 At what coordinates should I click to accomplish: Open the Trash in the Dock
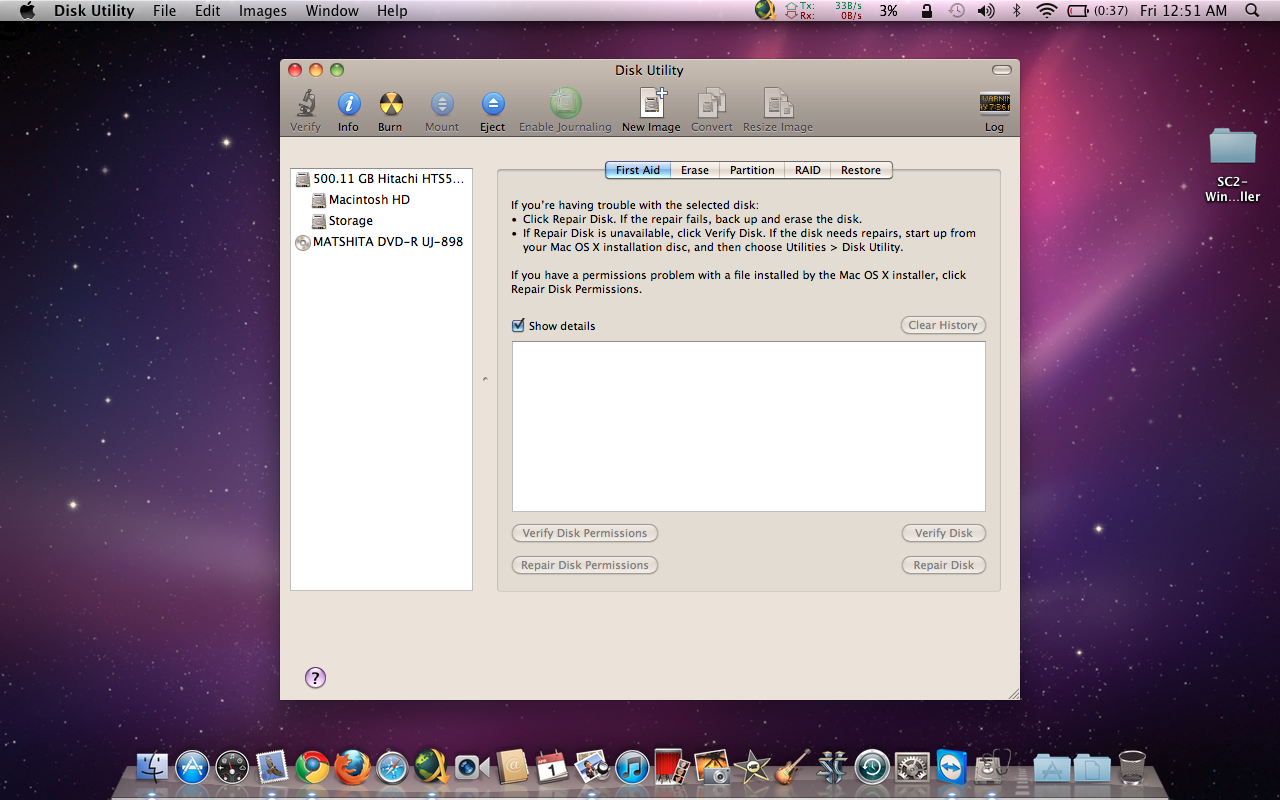pyautogui.click(x=1132, y=767)
